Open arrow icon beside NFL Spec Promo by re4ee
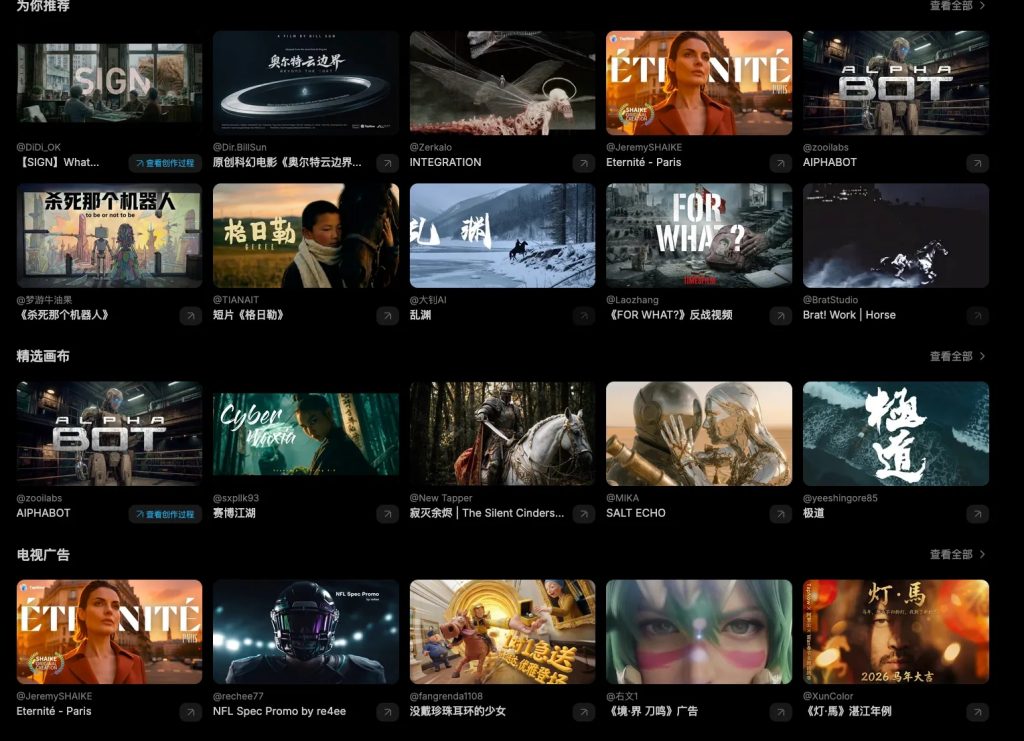This screenshot has height=741, width=1024. click(387, 712)
